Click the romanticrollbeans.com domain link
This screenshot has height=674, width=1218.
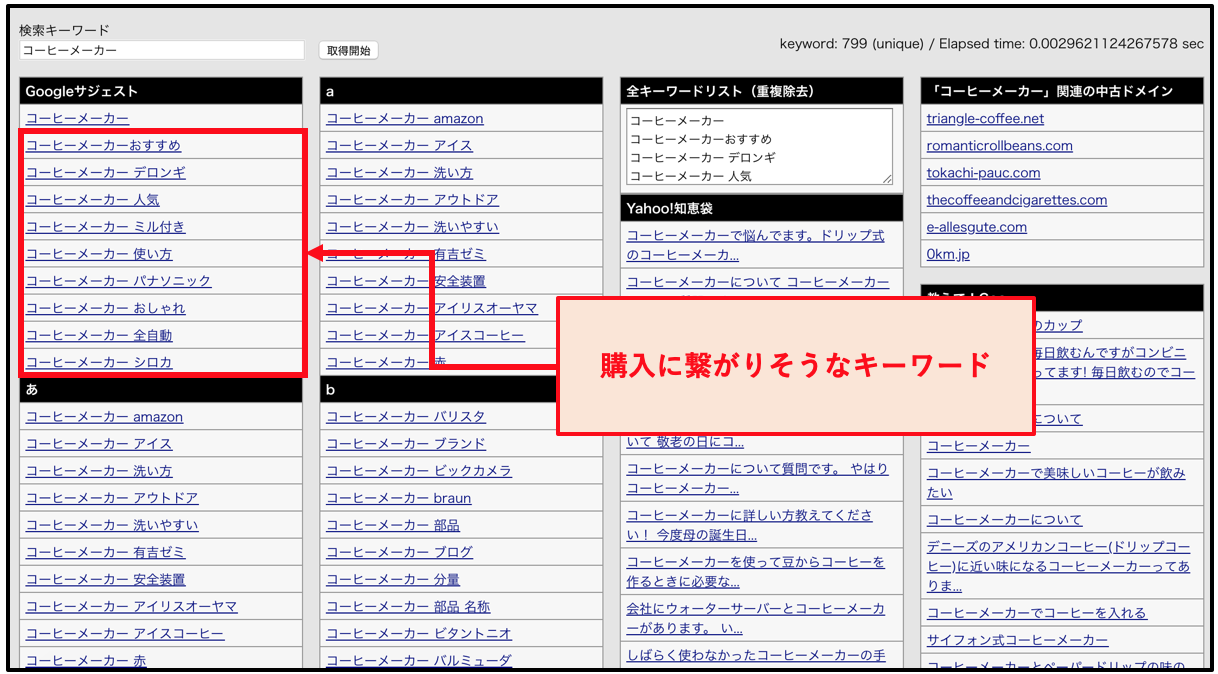point(999,146)
